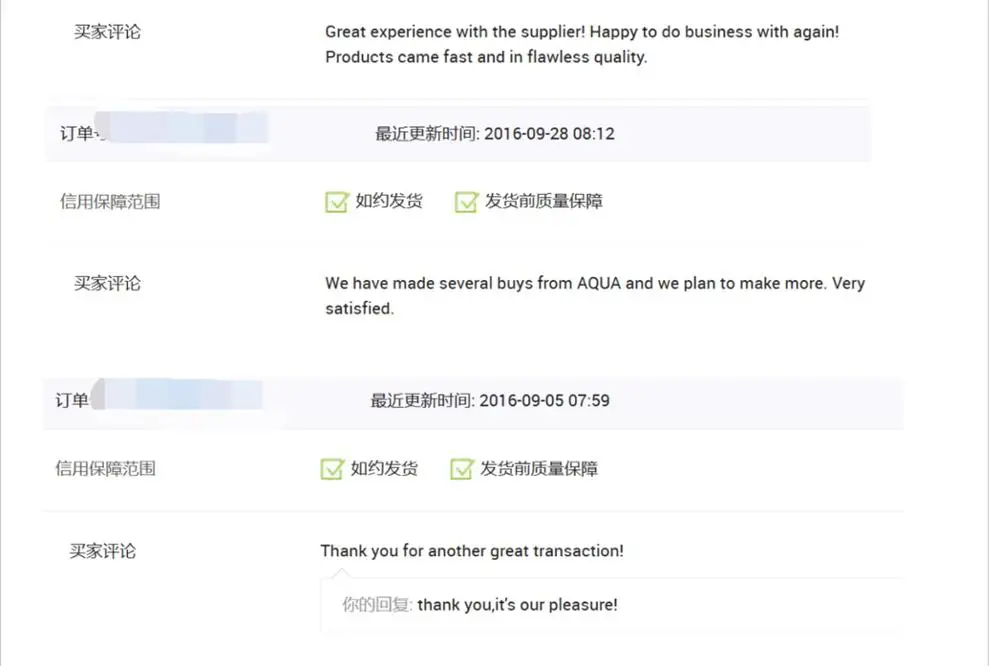
Task: Click 最近更新时间 label of the 2016-09-28 order
Action: click(x=427, y=134)
